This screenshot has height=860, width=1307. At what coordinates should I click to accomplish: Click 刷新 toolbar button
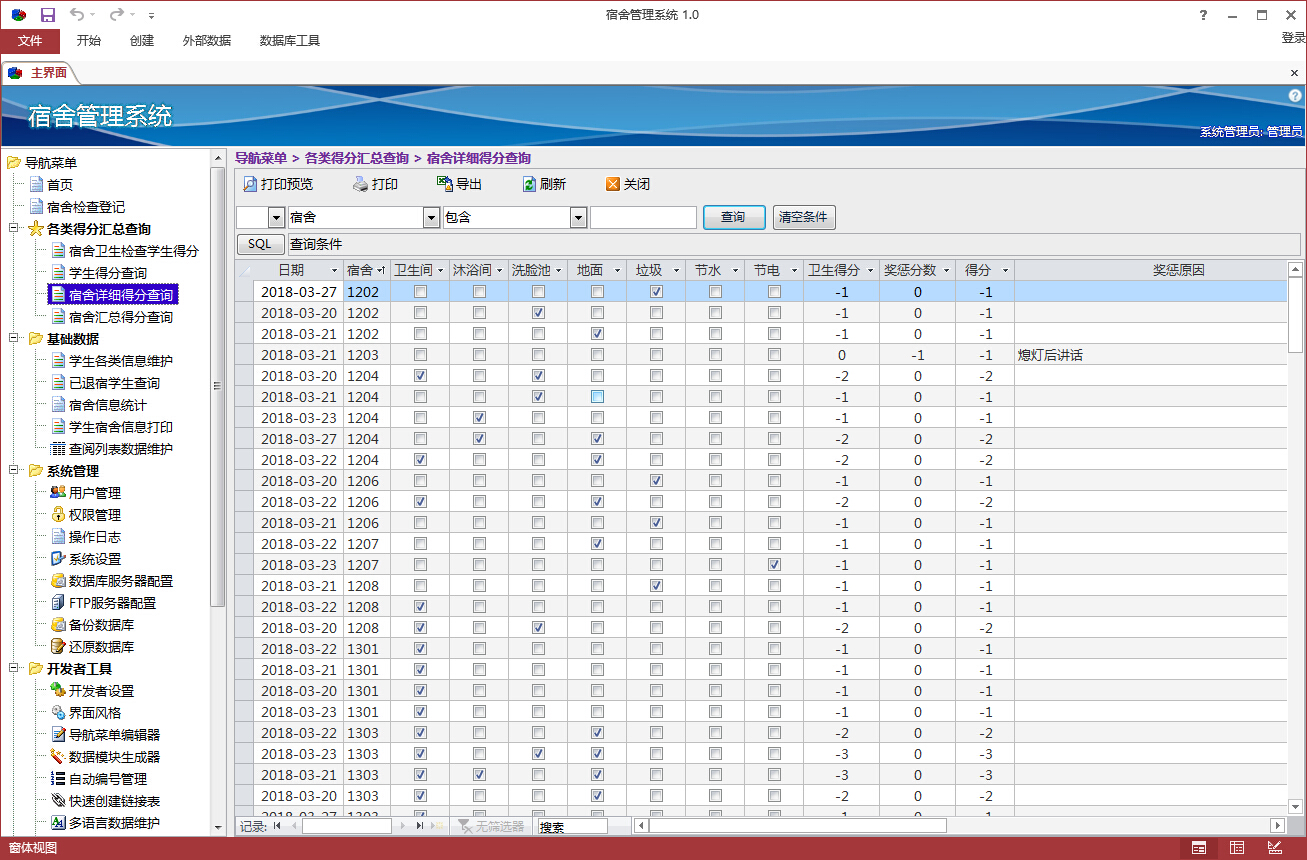(544, 184)
